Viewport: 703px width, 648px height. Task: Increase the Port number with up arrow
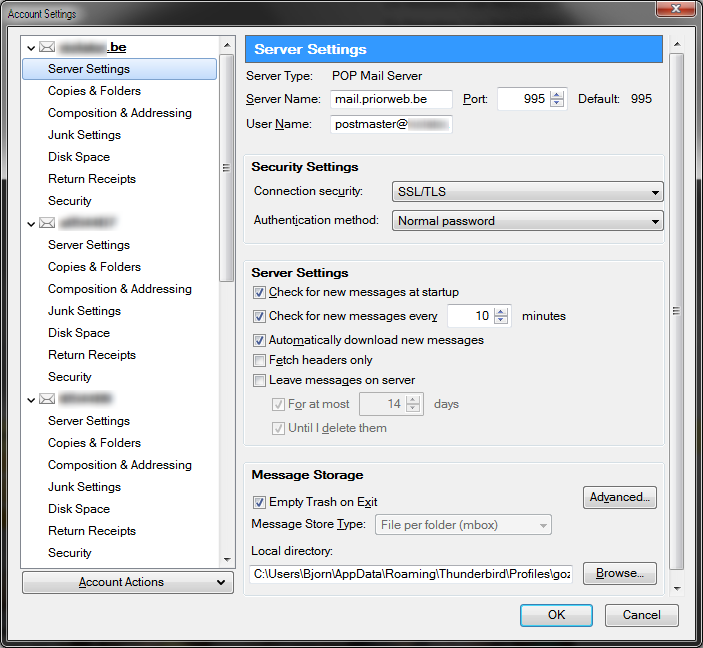point(557,95)
